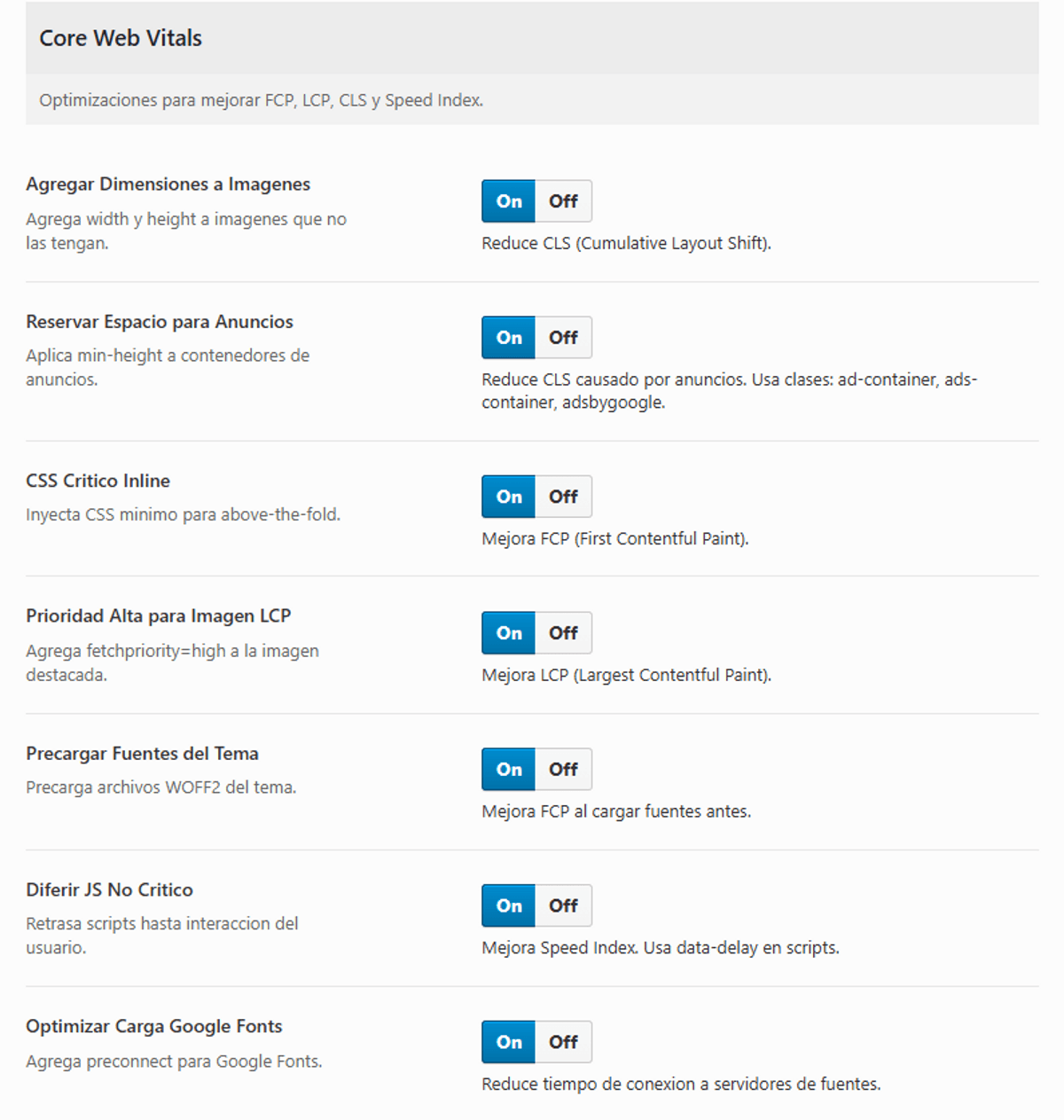Screen dimensions: 1064x1120
Task: Click On for Agregar Dimensiones a Imagenes
Action: tap(509, 201)
